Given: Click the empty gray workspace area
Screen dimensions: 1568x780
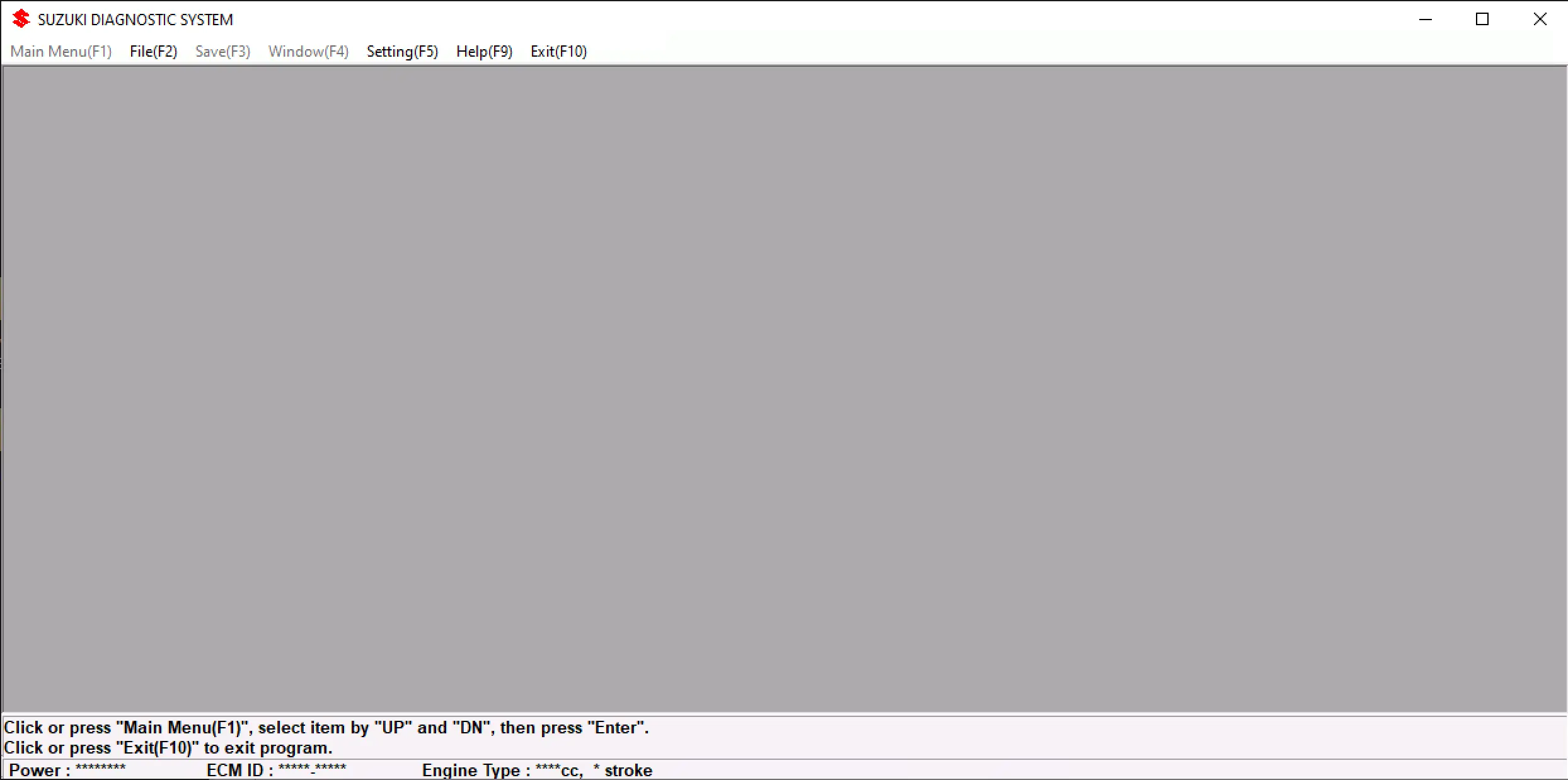Looking at the screenshot, I should [784, 388].
